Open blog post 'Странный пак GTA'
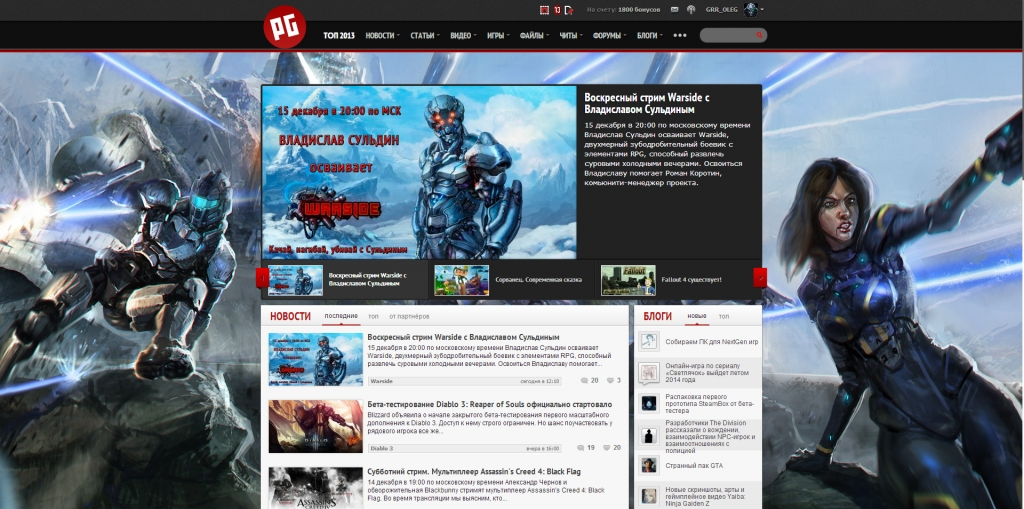1024x509 pixels. click(694, 466)
